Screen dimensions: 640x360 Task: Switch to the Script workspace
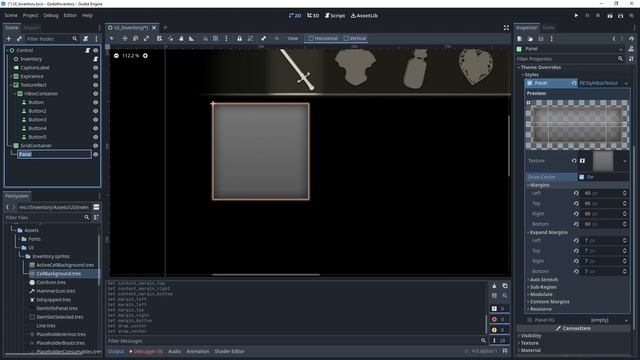(x=335, y=16)
